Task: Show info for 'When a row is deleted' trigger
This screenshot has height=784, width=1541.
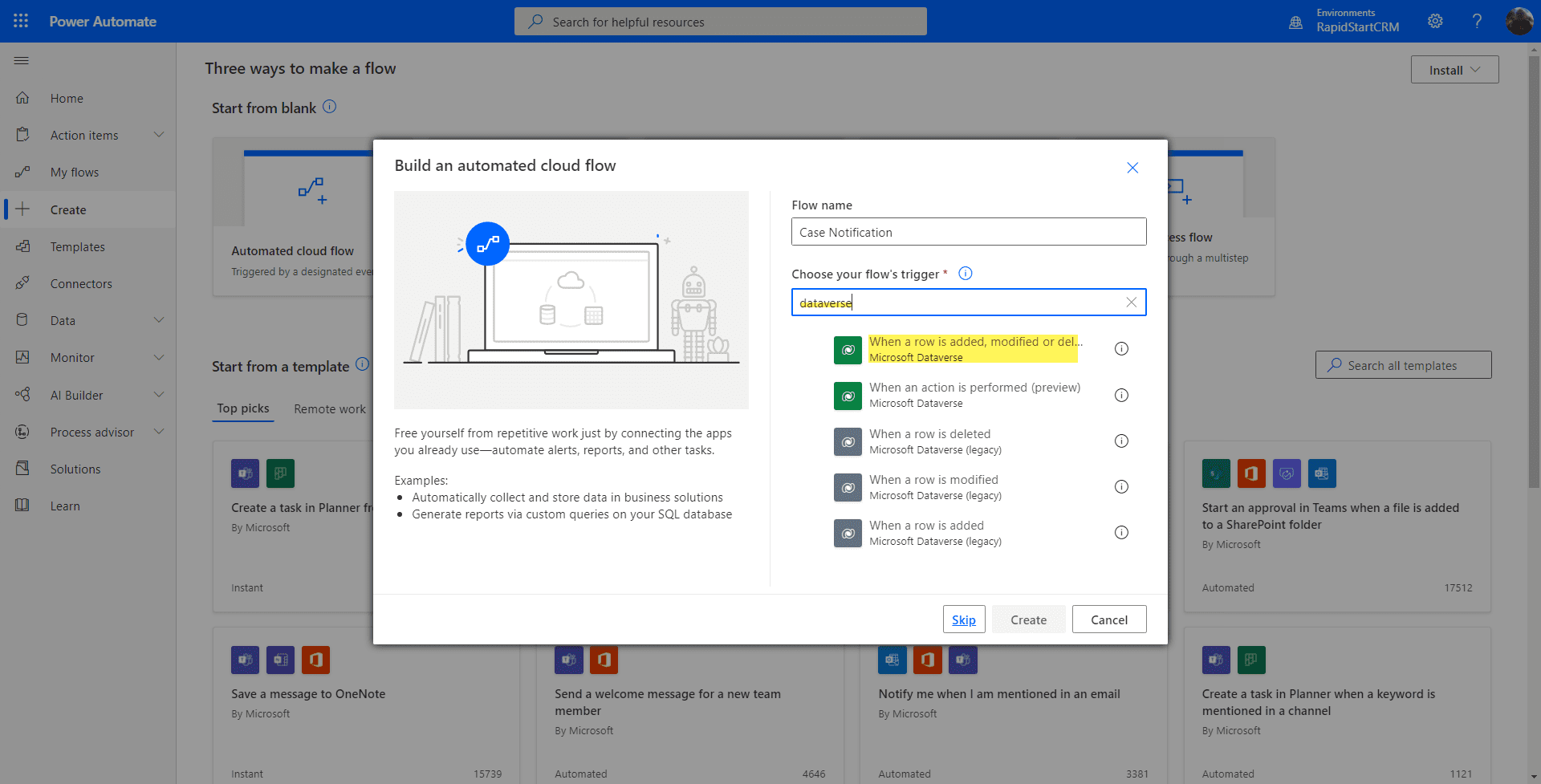Action: pos(1121,441)
